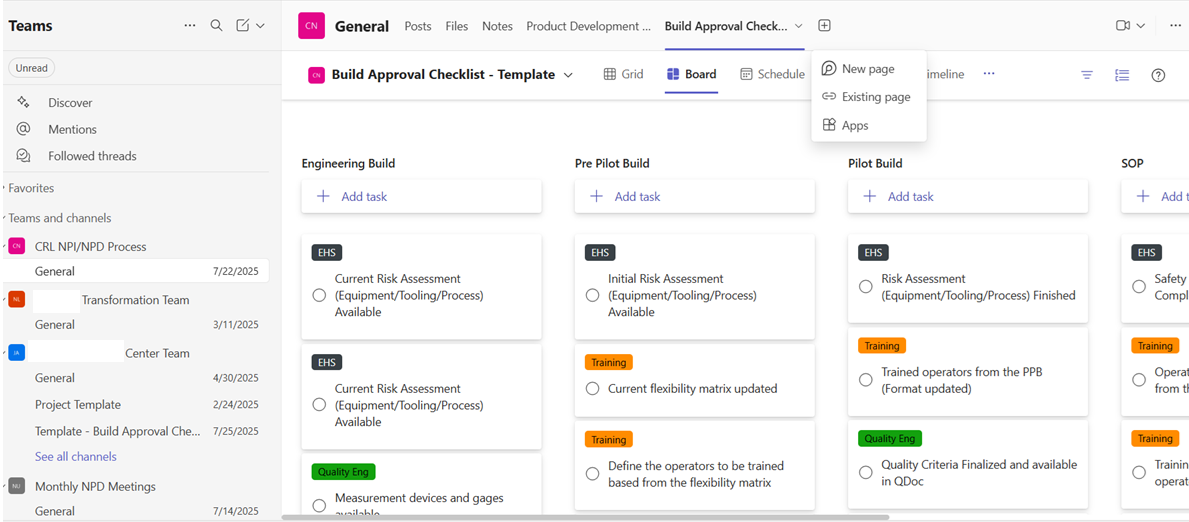Click the add tab plus icon

(x=824, y=26)
